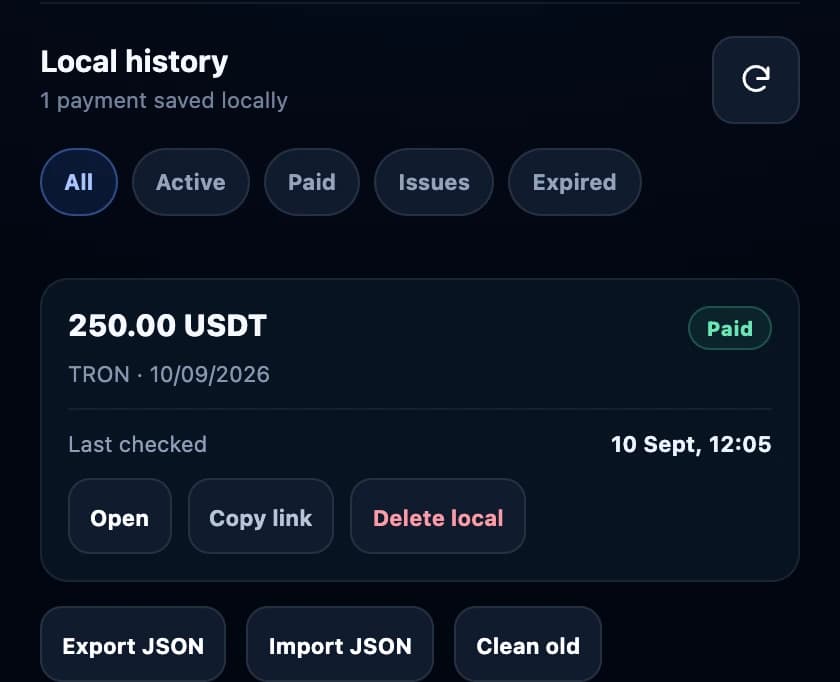Click the 10 Sept, 12:05 timestamp
This screenshot has width=840, height=682.
click(x=691, y=444)
